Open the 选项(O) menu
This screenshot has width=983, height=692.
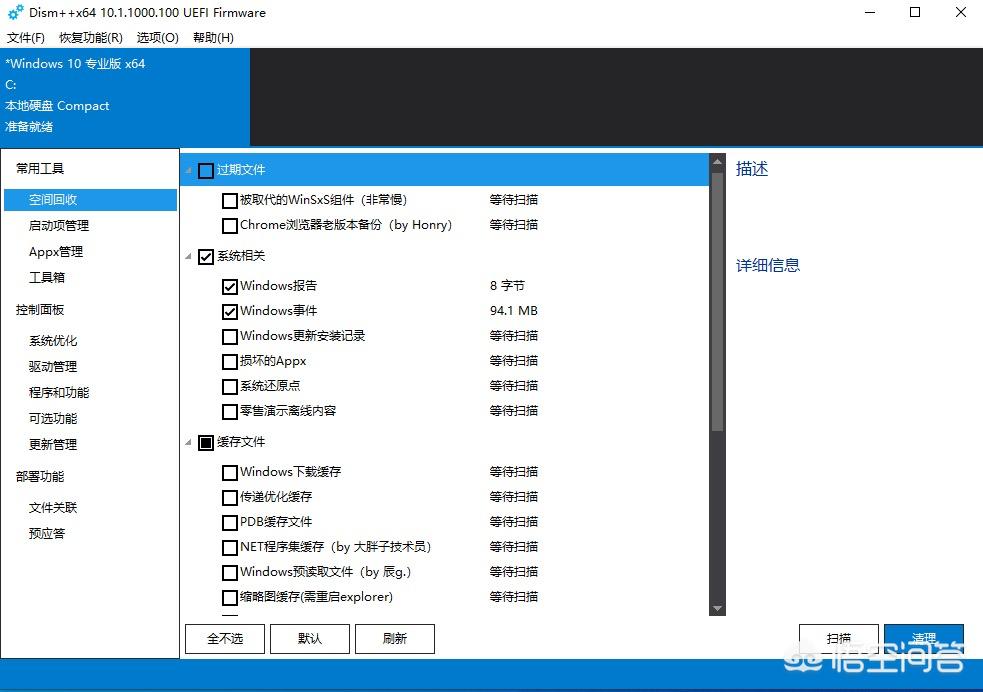(157, 38)
